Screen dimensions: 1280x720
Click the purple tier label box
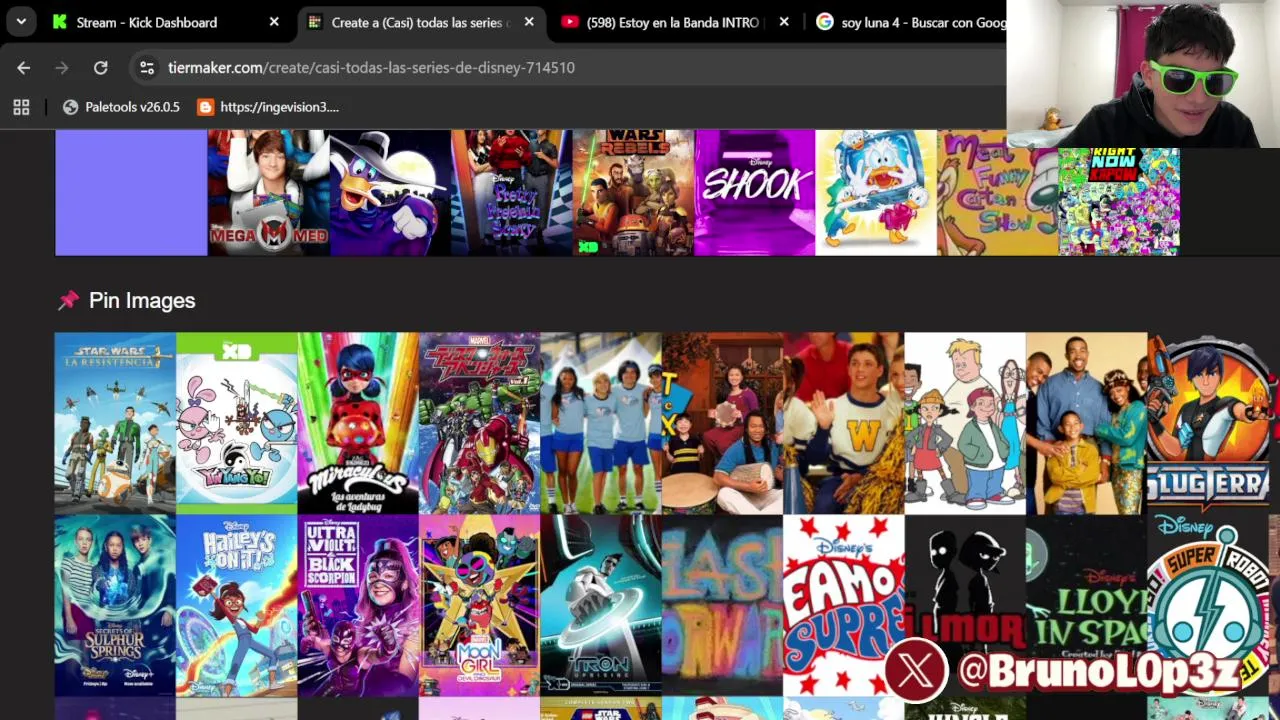[x=131, y=193]
